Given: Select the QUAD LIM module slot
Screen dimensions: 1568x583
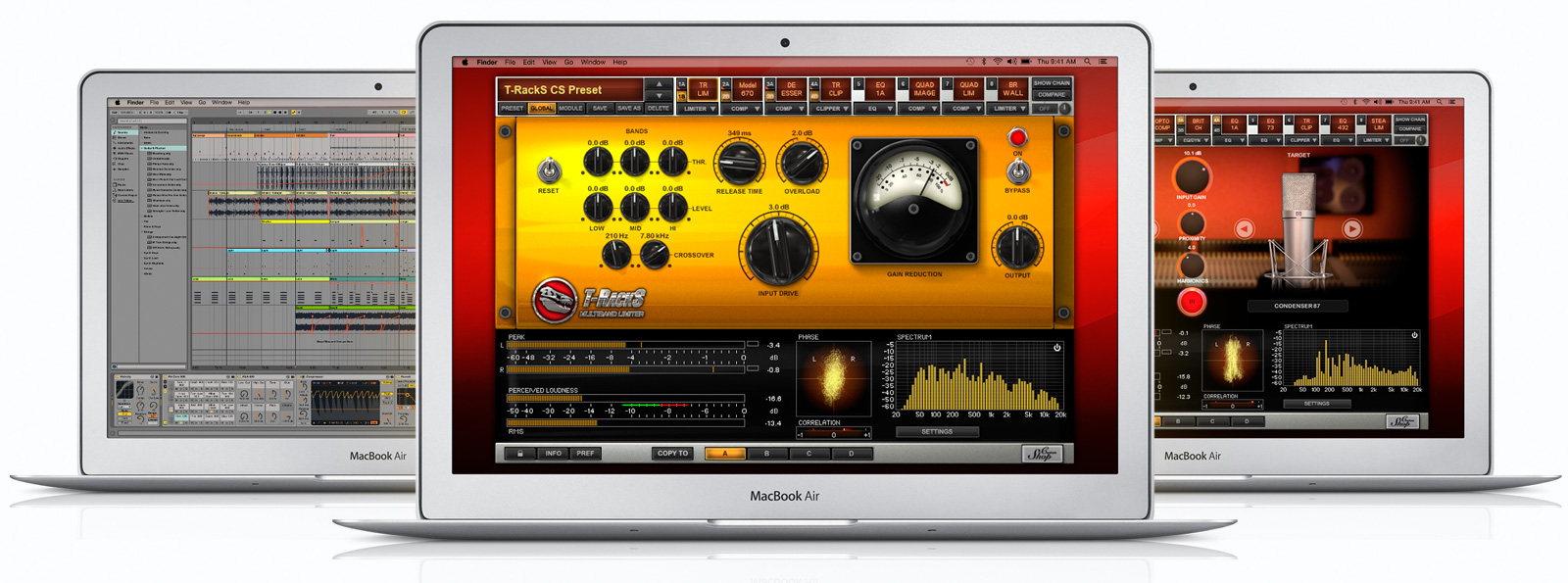Looking at the screenshot, I should (968, 89).
